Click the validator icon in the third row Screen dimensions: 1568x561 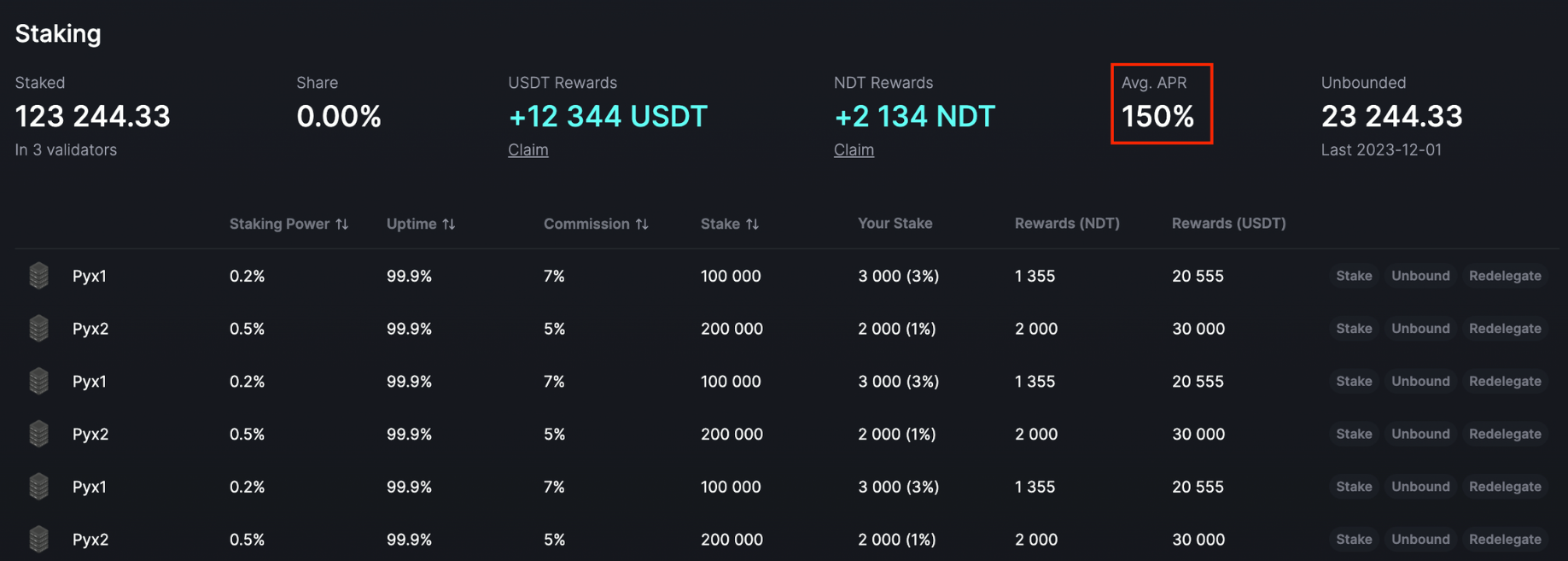point(38,381)
